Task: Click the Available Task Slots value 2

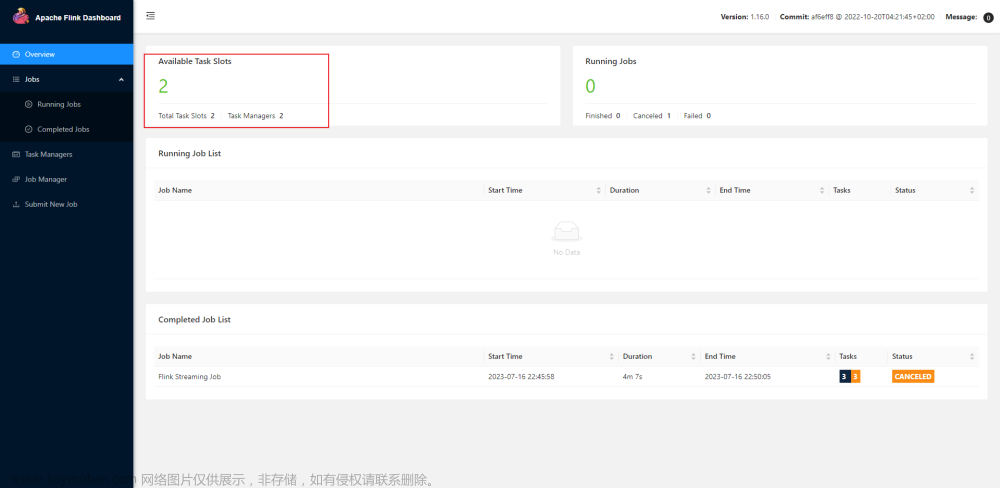Action: tap(163, 86)
